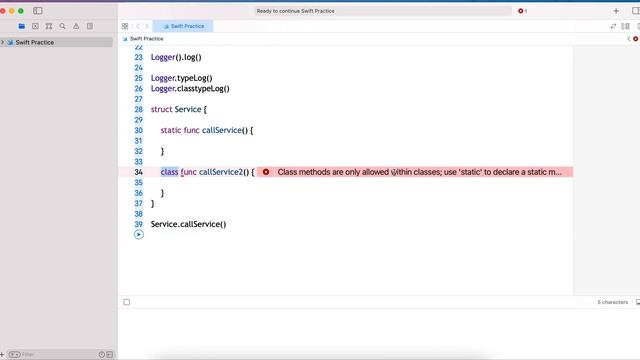Go back in editor history
The height and width of the screenshot is (360, 640).
[138, 26]
